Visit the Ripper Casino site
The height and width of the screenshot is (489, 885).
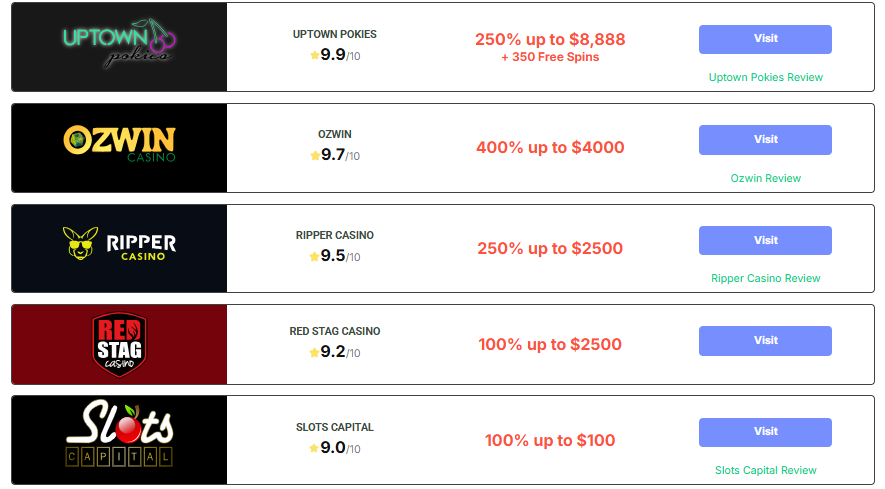tap(765, 240)
